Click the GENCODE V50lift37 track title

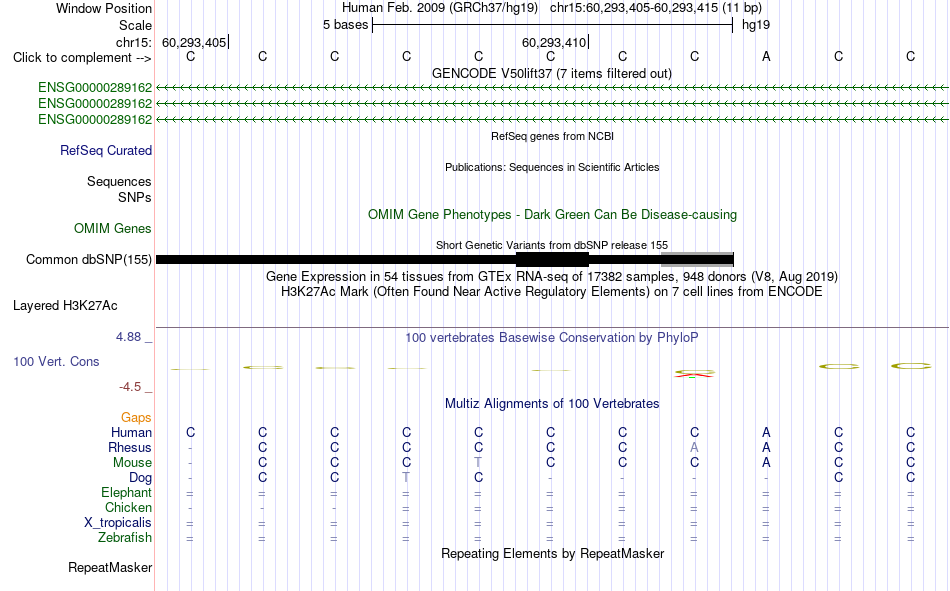(551, 73)
